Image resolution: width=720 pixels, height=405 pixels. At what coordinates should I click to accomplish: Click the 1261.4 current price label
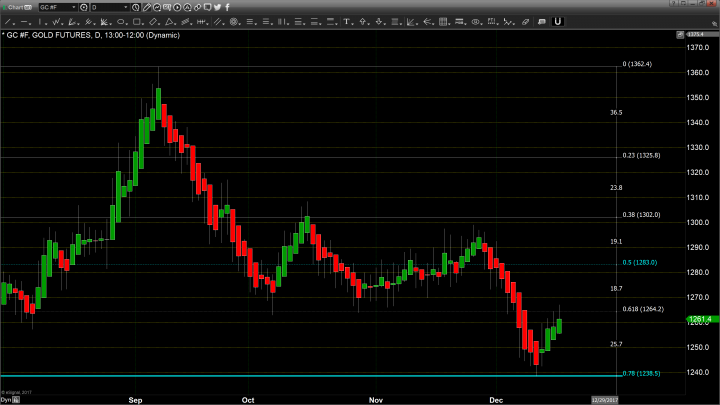pyautogui.click(x=698, y=320)
